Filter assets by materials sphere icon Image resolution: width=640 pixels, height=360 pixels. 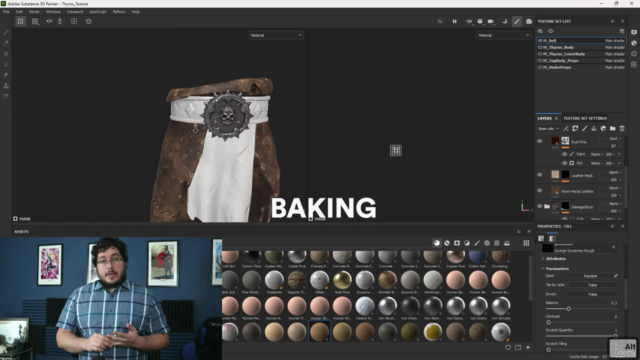click(x=437, y=243)
